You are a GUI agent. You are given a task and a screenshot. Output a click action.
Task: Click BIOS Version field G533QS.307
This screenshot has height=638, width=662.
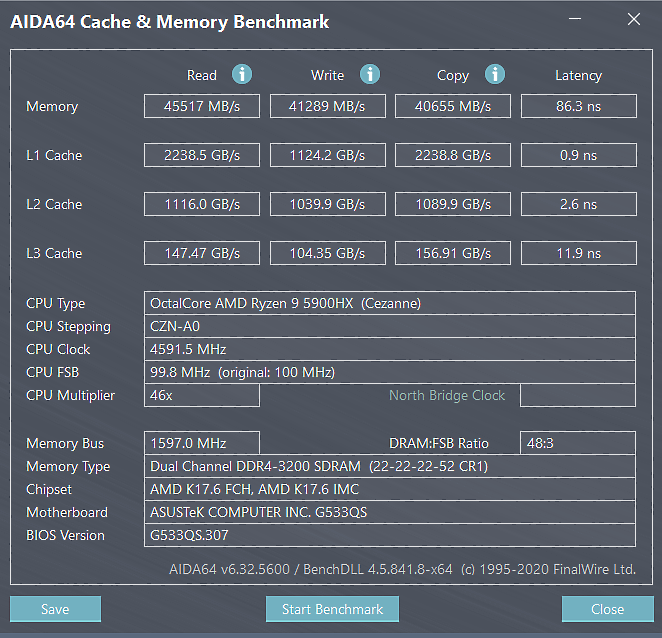390,535
